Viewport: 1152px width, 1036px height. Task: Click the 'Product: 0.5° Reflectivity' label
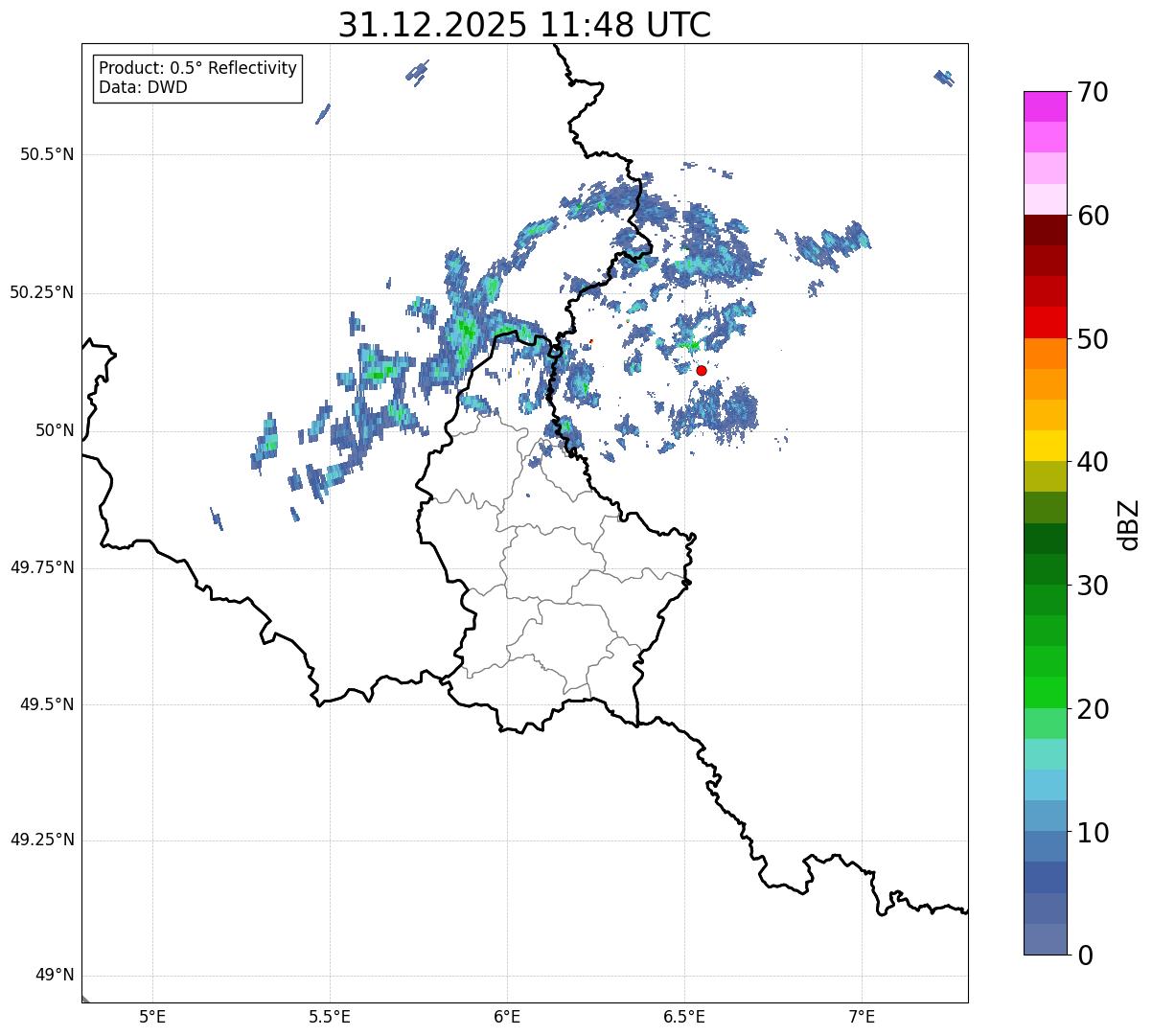(197, 69)
